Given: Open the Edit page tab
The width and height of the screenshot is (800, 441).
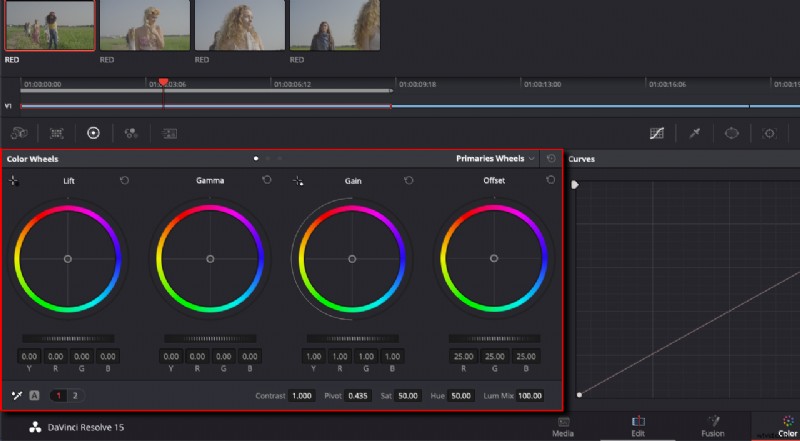Looking at the screenshot, I should (638, 427).
